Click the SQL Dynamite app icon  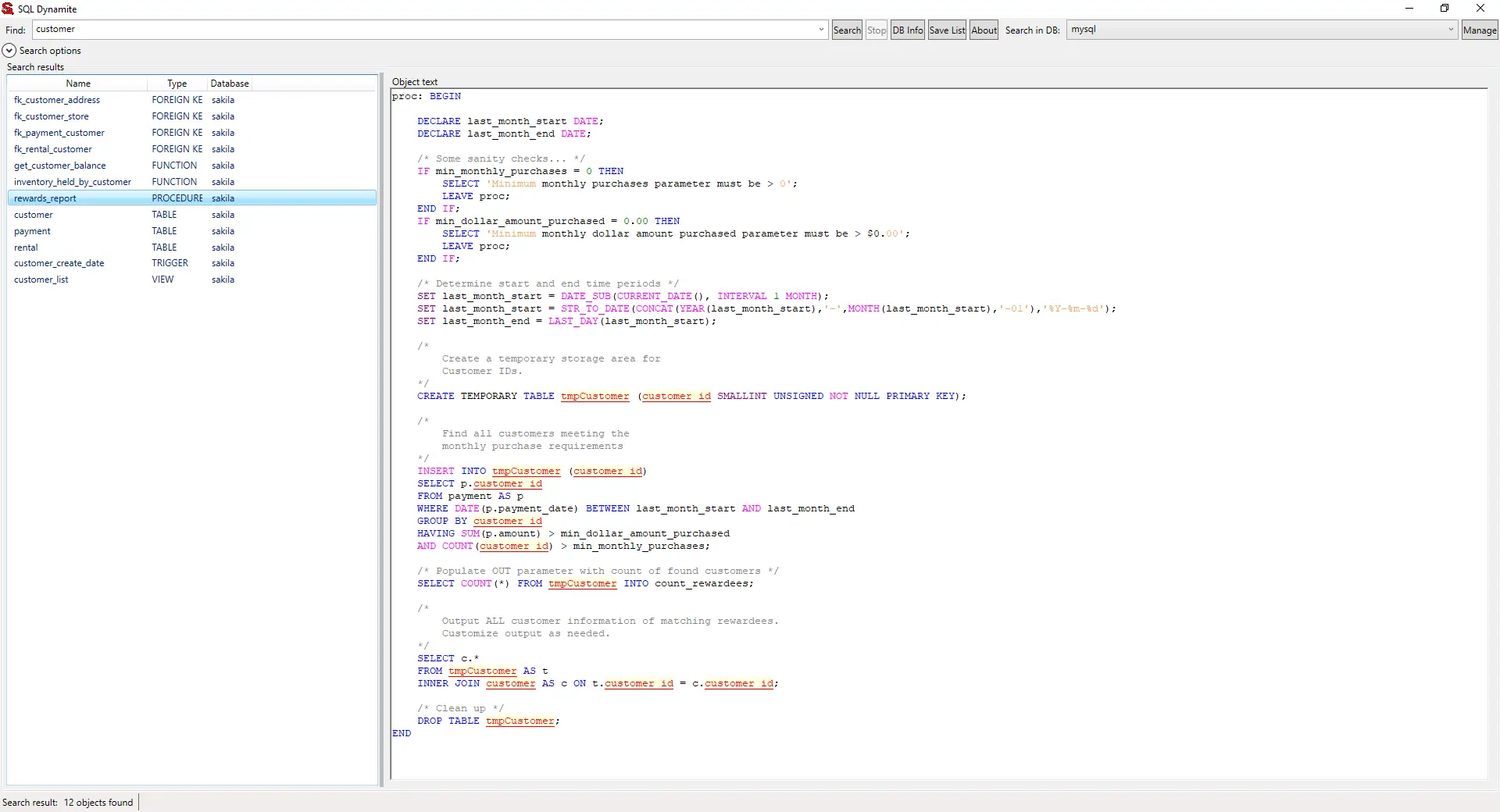click(8, 9)
